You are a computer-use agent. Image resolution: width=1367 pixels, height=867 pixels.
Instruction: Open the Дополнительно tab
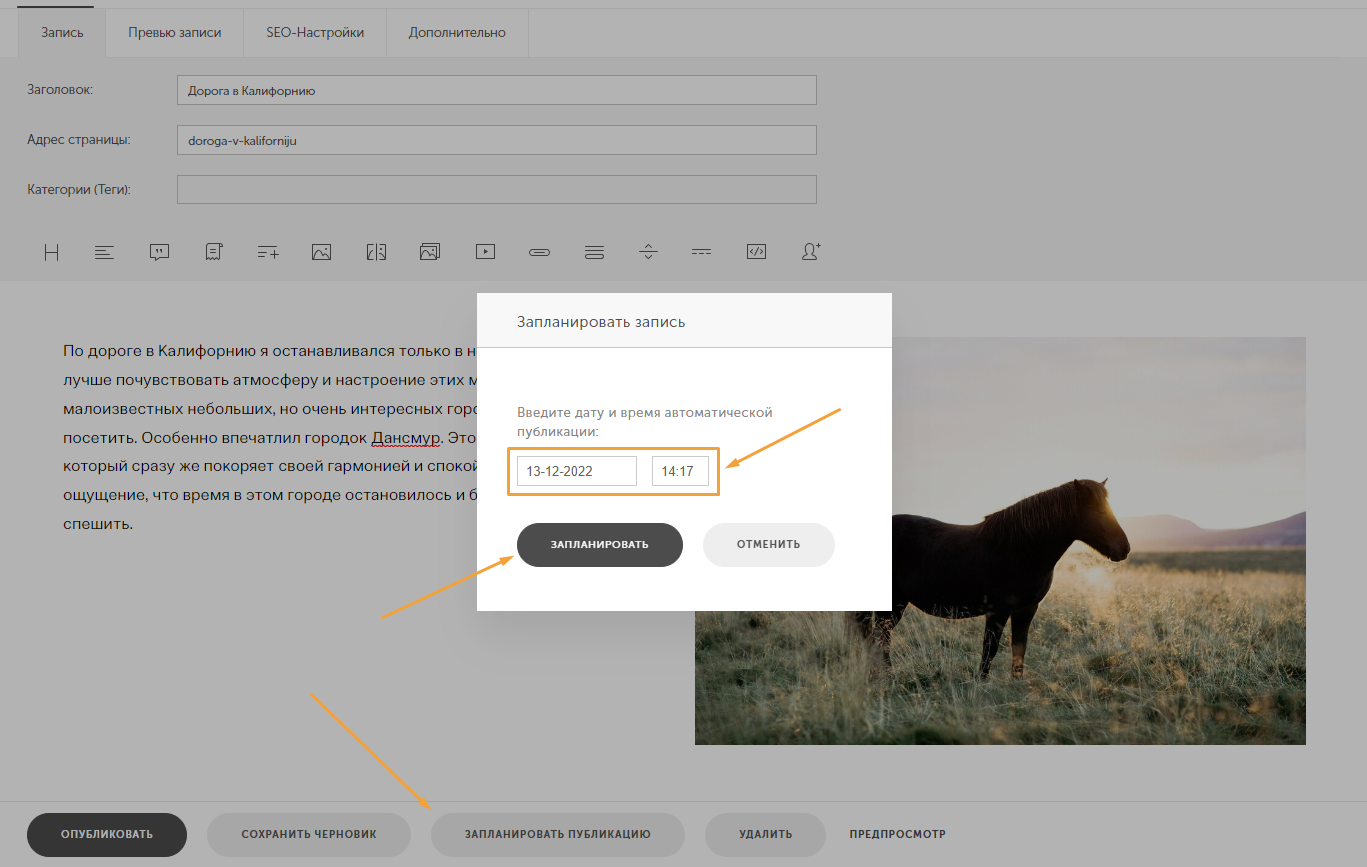[x=457, y=32]
